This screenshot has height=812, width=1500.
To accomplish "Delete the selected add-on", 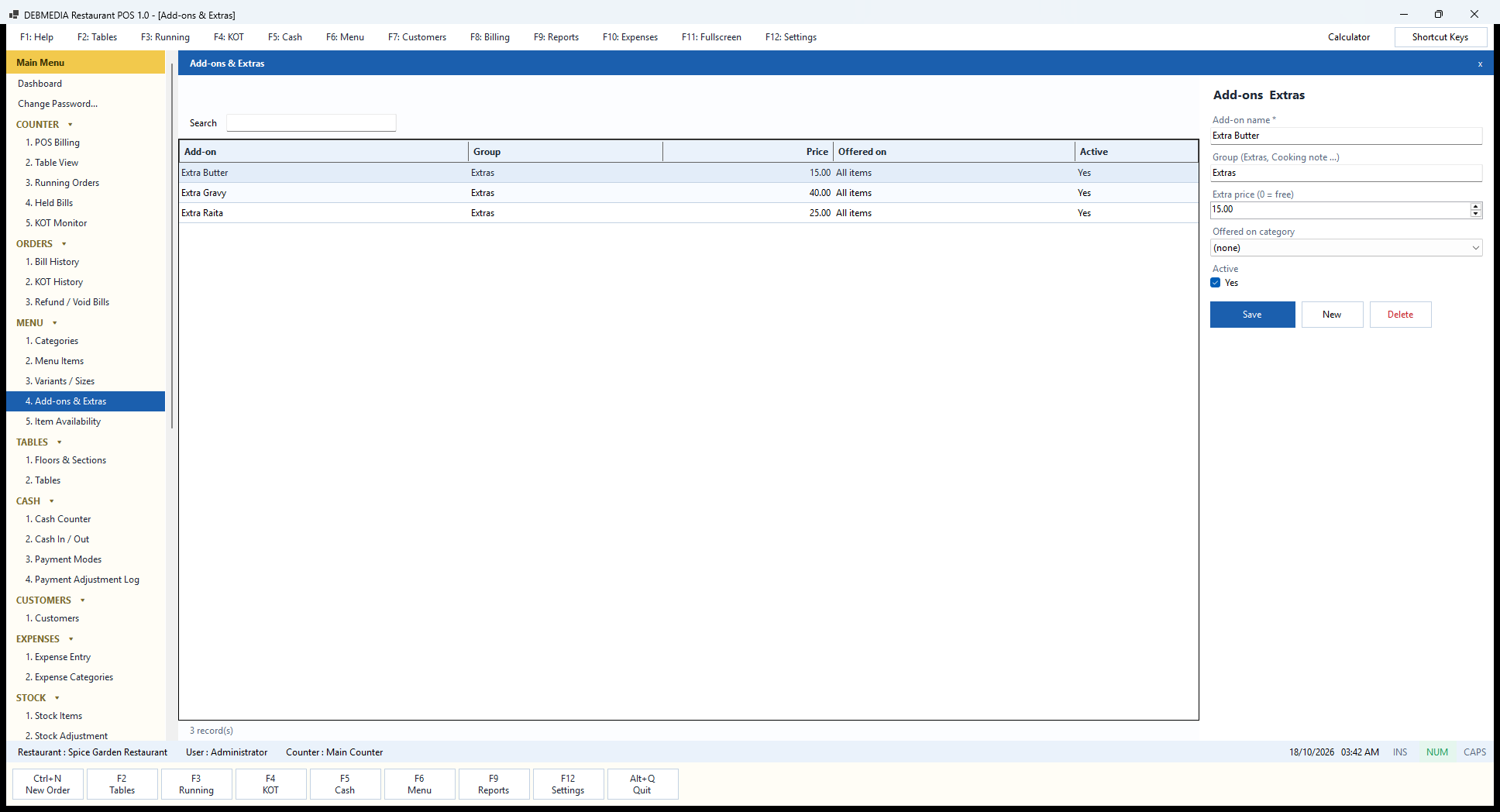I will click(x=1400, y=315).
